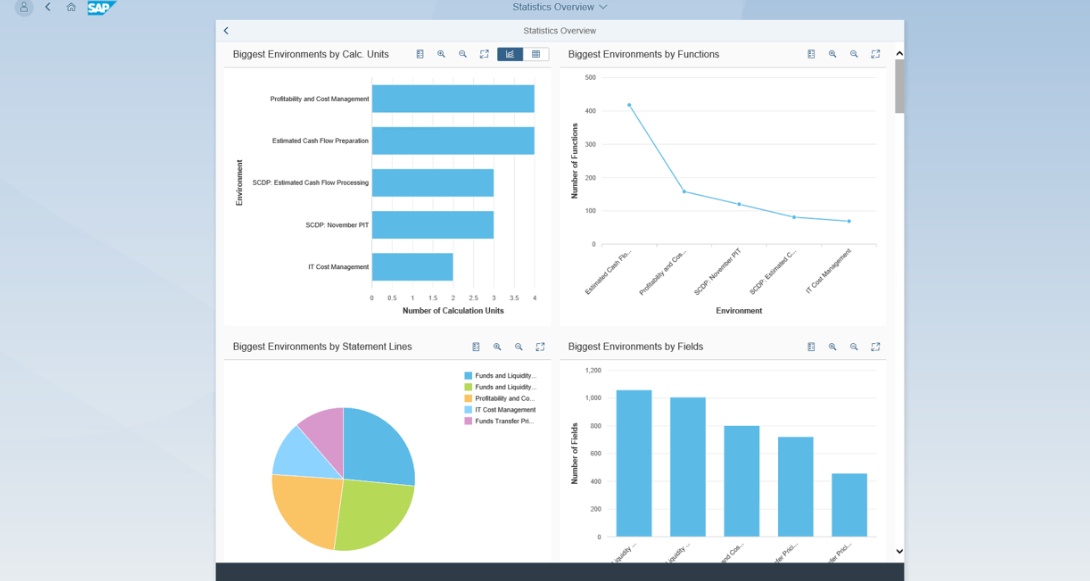Open legend for the Fields chart
Screen dimensions: 1090x581
811,347
